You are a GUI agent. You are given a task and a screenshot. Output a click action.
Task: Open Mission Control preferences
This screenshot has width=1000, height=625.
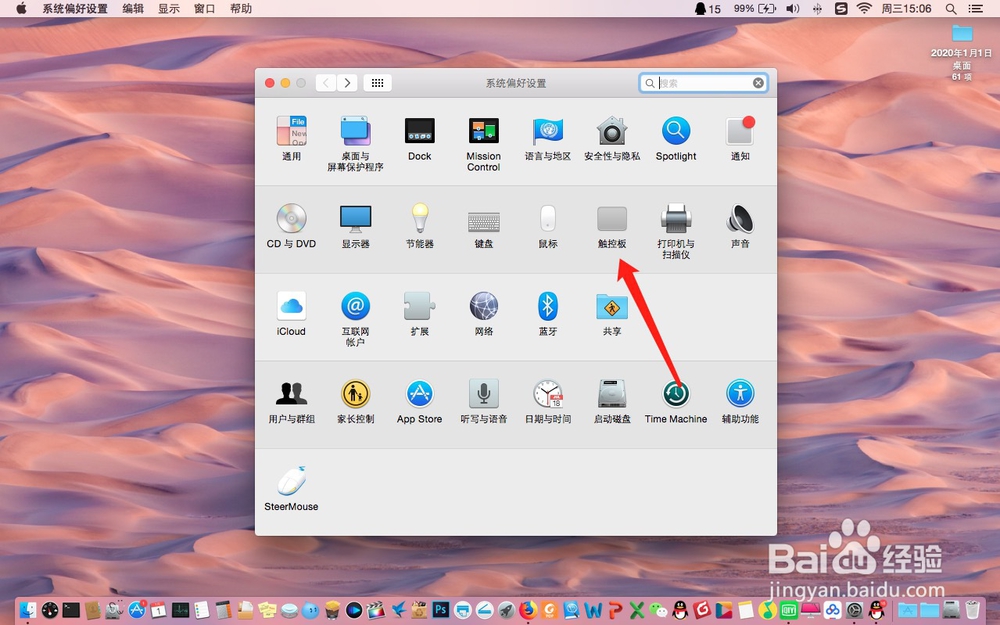point(483,143)
